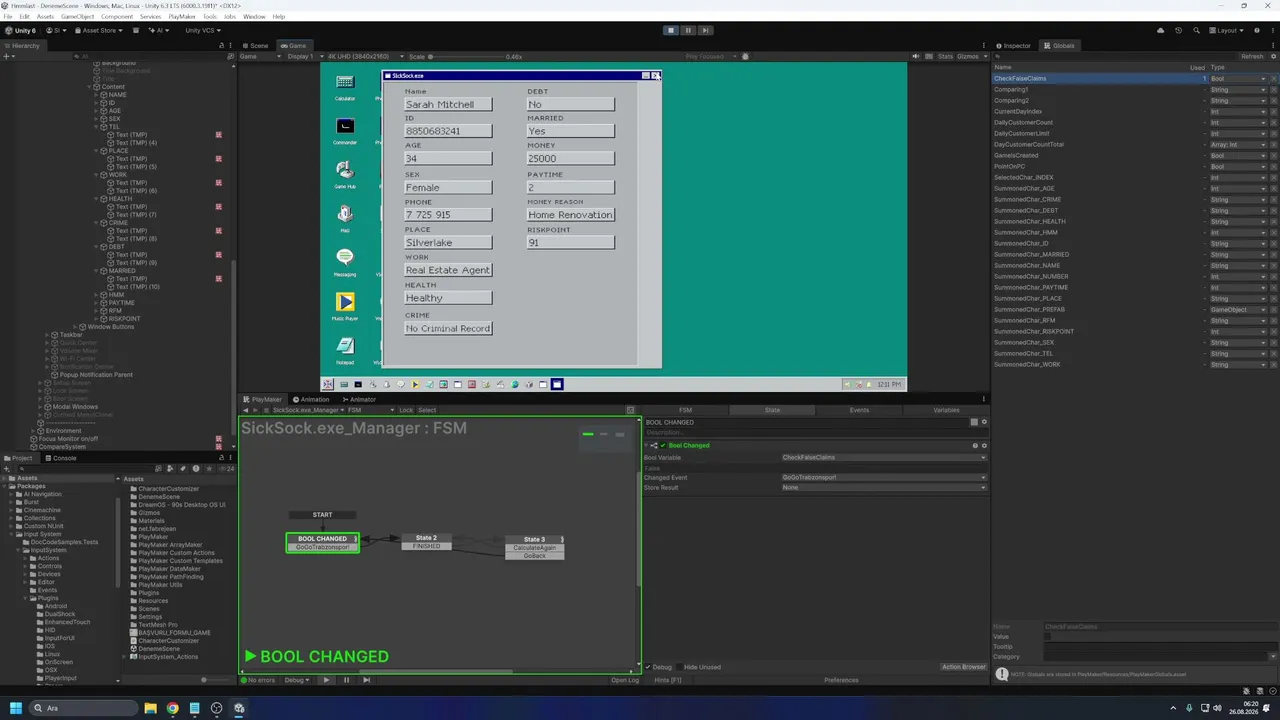Open state settings gear beside BOOL CHANGED name
The height and width of the screenshot is (720, 1280).
tap(984, 422)
